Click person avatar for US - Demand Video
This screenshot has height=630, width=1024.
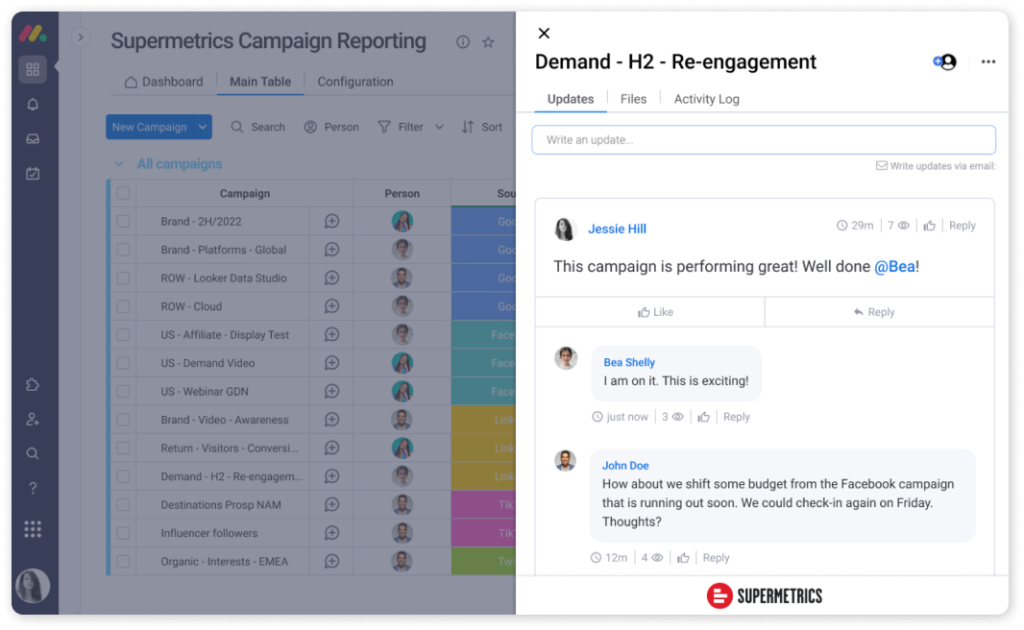click(x=402, y=363)
